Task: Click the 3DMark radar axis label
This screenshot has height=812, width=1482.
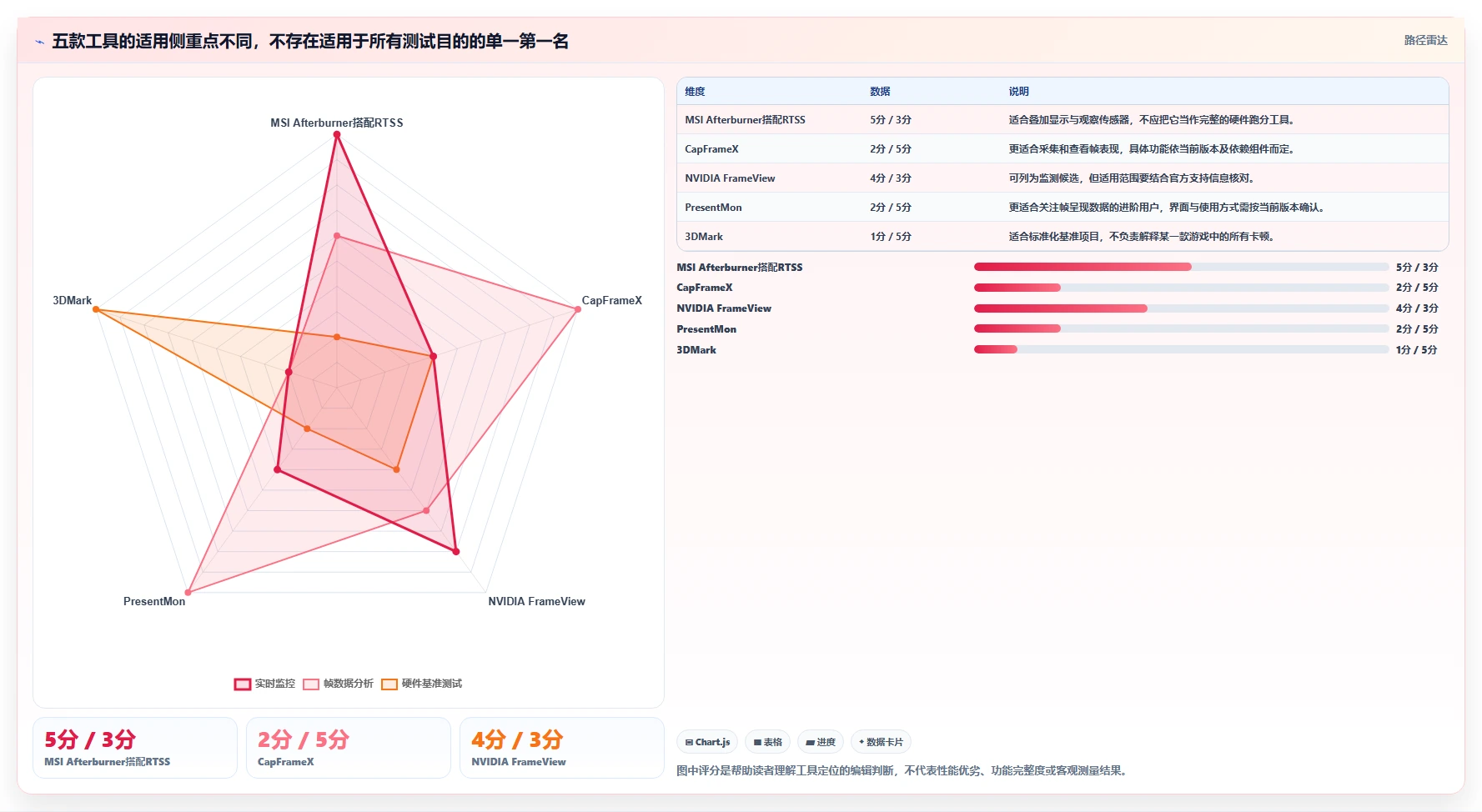Action: pyautogui.click(x=73, y=300)
